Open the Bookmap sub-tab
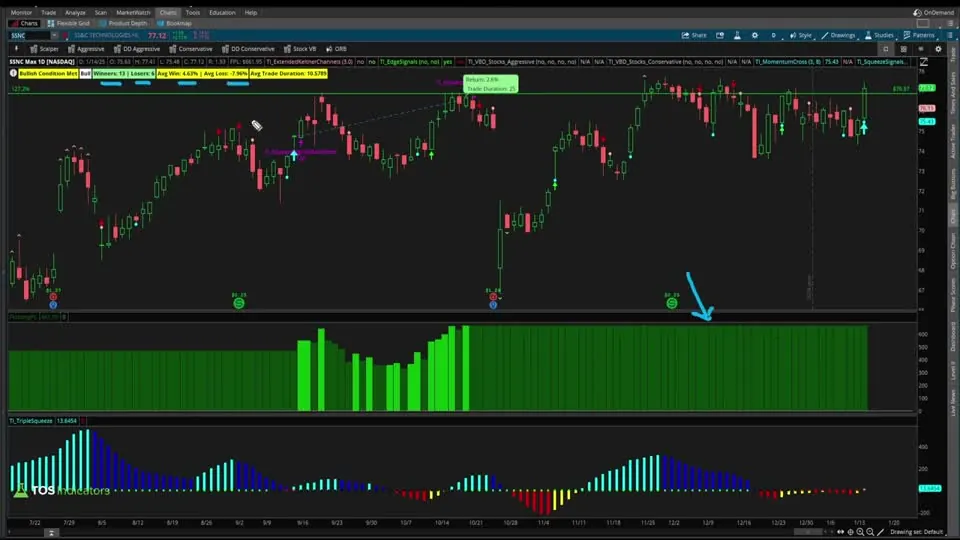The height and width of the screenshot is (540, 960). coord(174,23)
